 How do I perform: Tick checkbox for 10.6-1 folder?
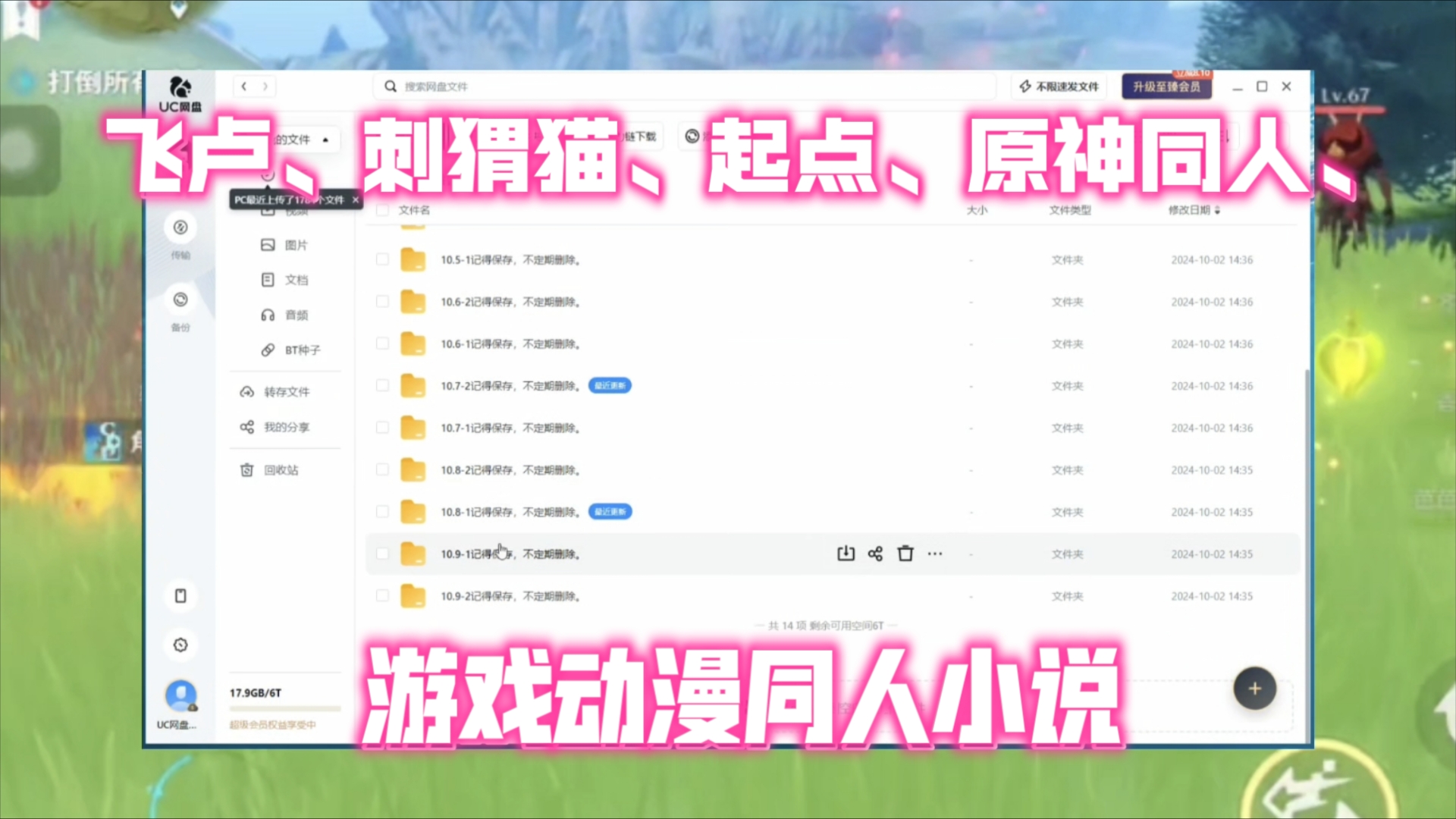(x=382, y=344)
